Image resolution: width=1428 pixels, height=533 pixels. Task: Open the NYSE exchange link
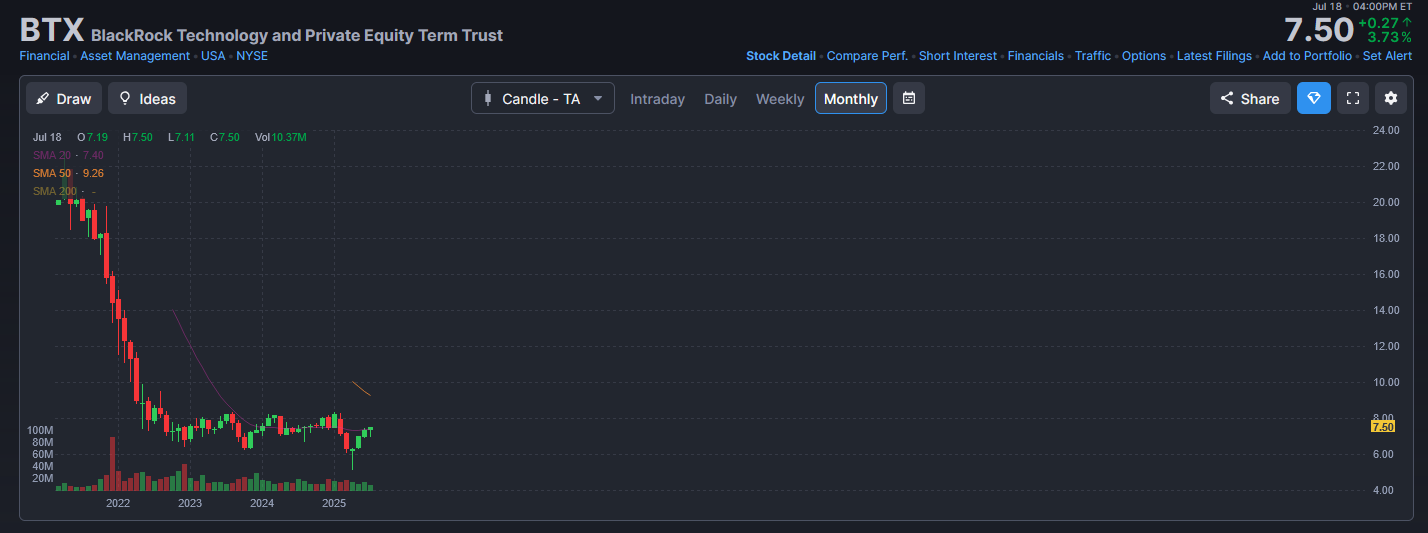pos(252,56)
